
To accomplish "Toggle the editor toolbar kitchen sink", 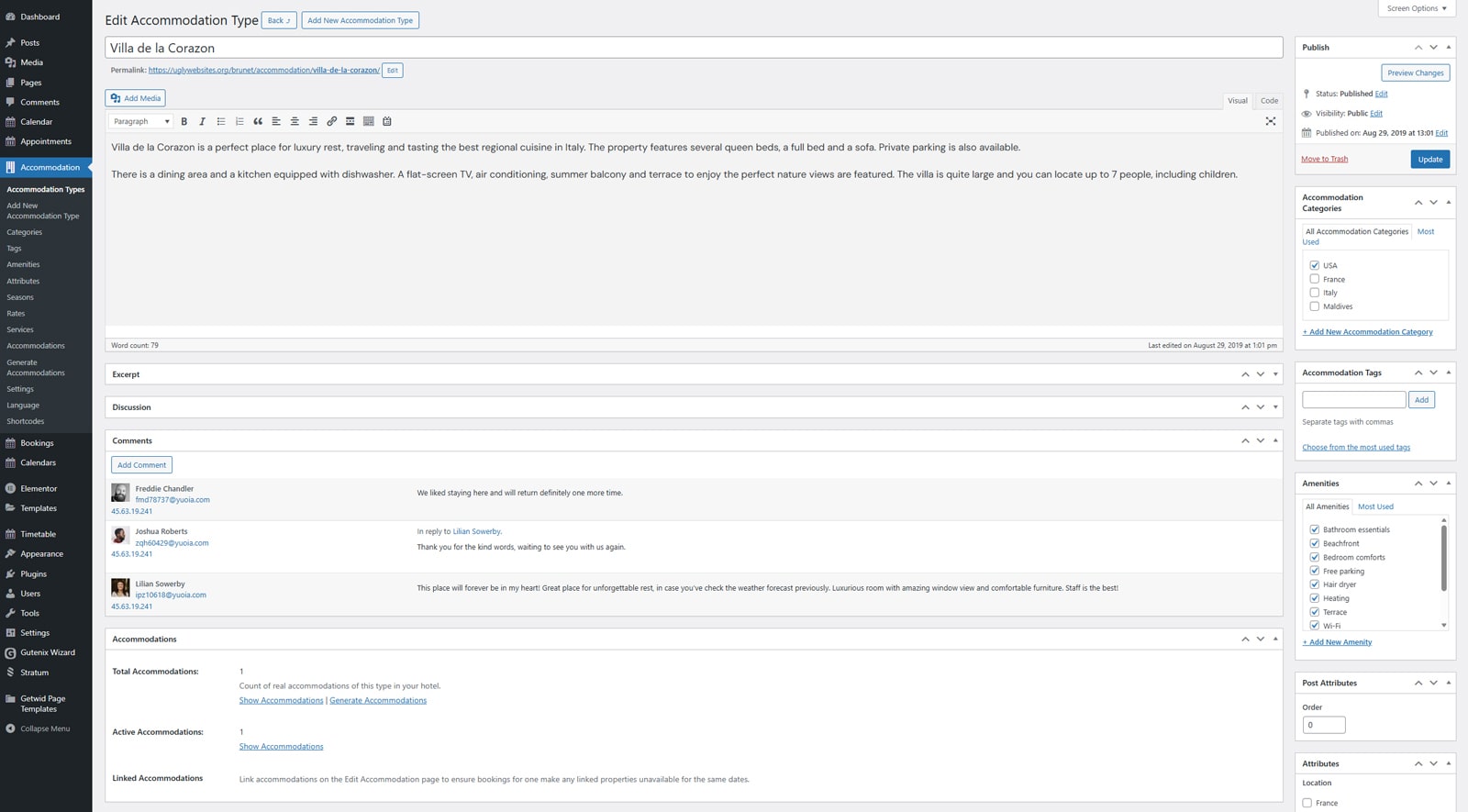I will click(369, 121).
